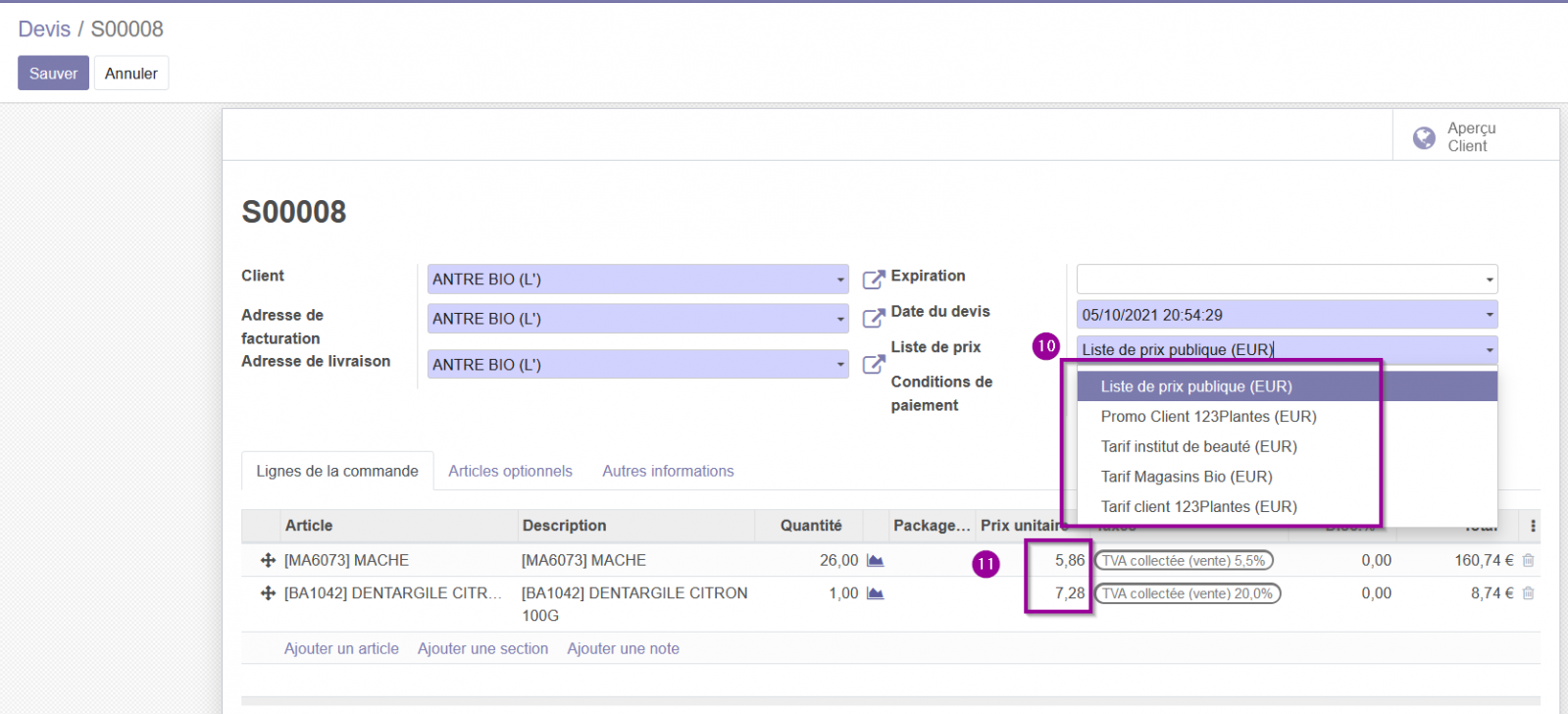This screenshot has width=1568, height=714.
Task: Grab the move handle of MACHE row
Action: (267, 561)
